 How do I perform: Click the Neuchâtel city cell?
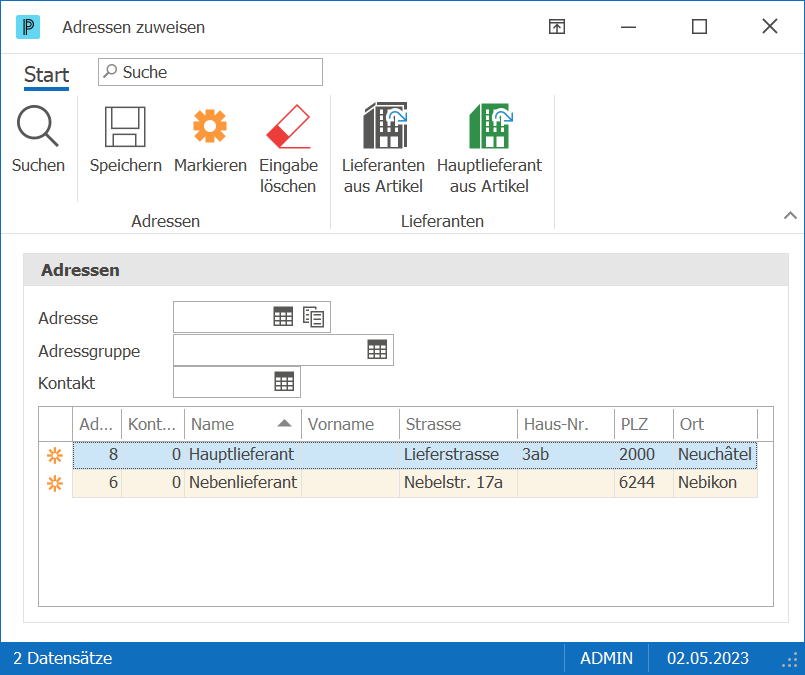pos(716,455)
